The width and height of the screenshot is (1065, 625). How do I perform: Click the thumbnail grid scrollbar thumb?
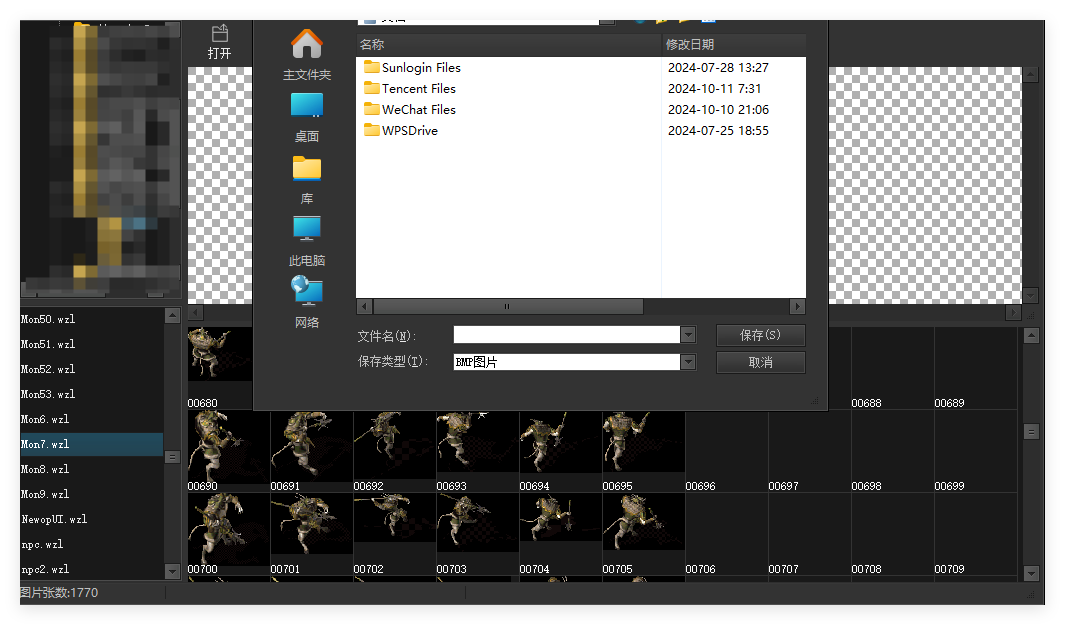click(1031, 432)
